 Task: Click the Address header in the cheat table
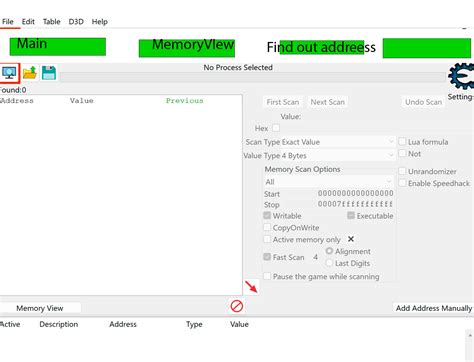(123, 324)
